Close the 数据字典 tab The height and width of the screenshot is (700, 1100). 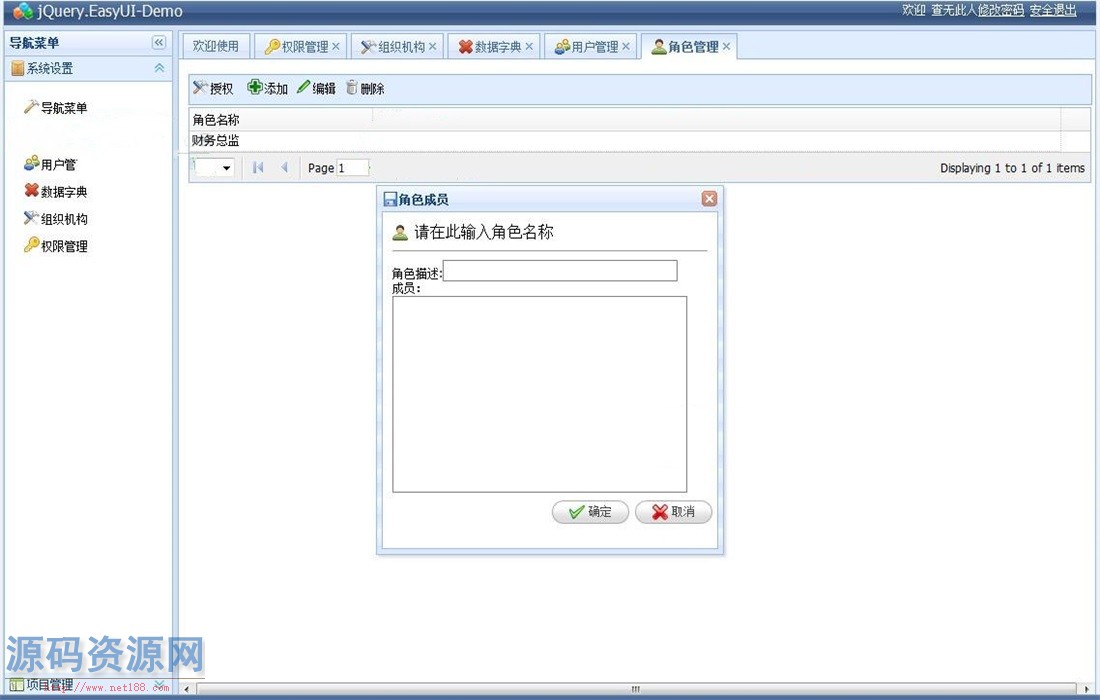[x=529, y=47]
